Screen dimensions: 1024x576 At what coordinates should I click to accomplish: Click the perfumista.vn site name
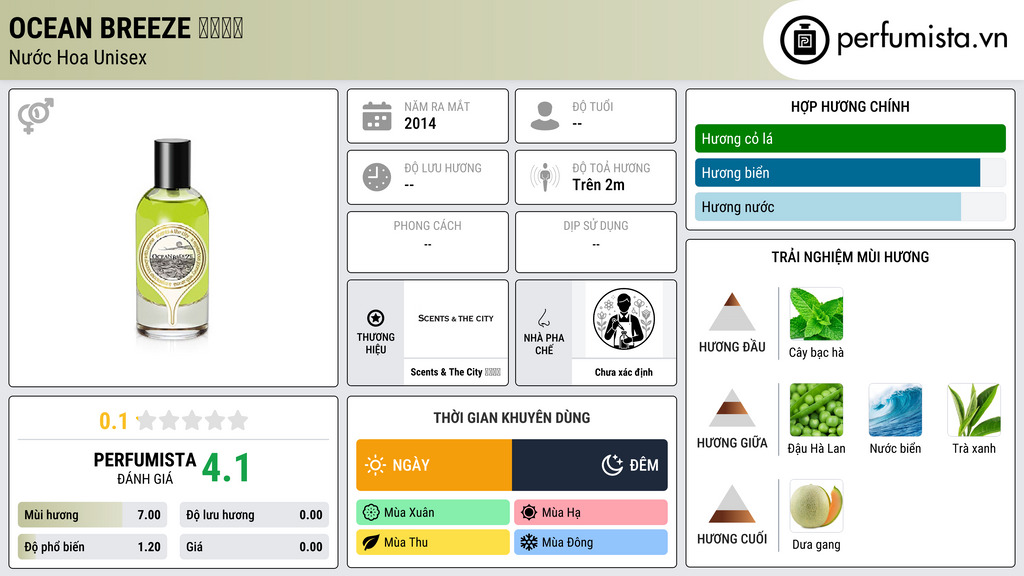click(x=922, y=39)
